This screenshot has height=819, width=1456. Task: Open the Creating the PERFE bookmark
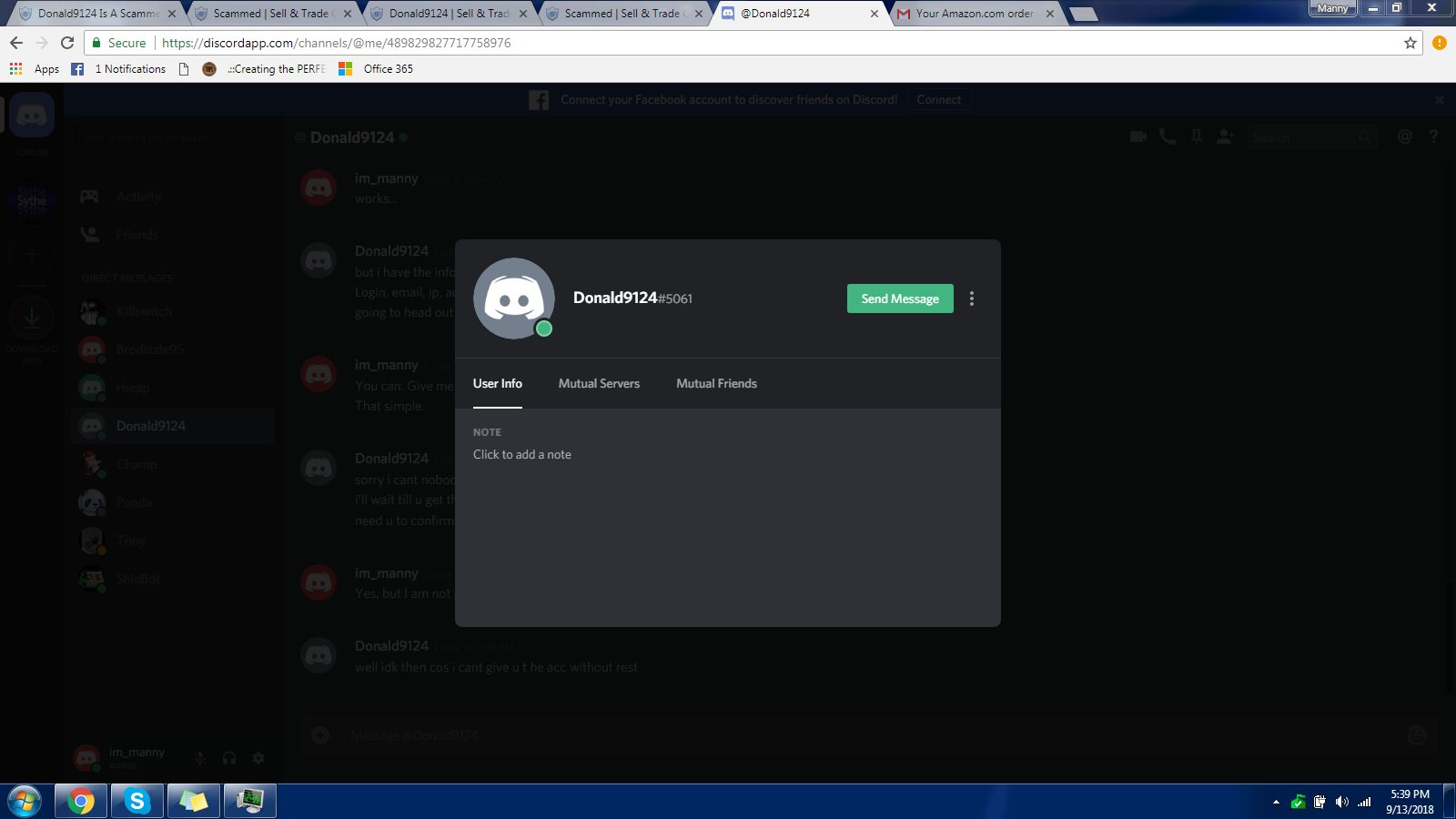pos(264,69)
